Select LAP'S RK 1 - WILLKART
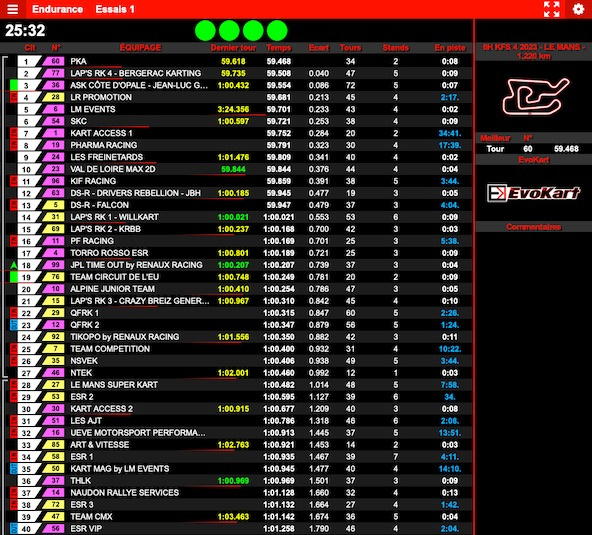Image resolution: width=592 pixels, height=535 pixels. 114,217
